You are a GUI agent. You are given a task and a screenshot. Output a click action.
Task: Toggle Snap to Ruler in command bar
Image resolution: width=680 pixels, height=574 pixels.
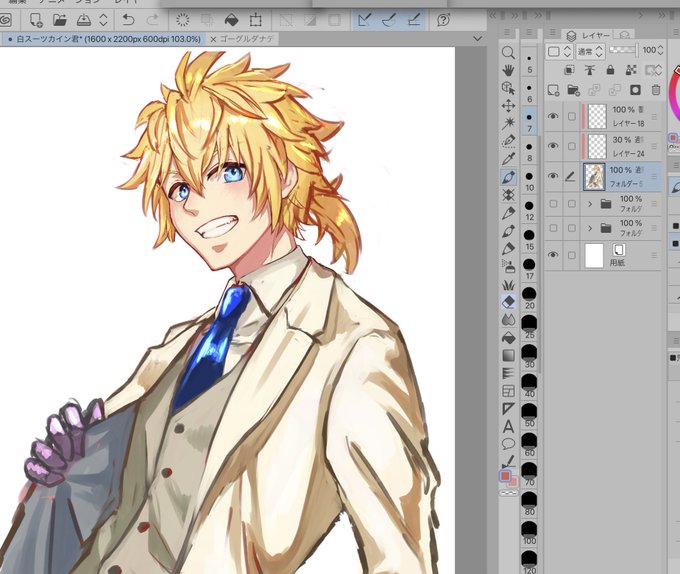click(x=364, y=20)
